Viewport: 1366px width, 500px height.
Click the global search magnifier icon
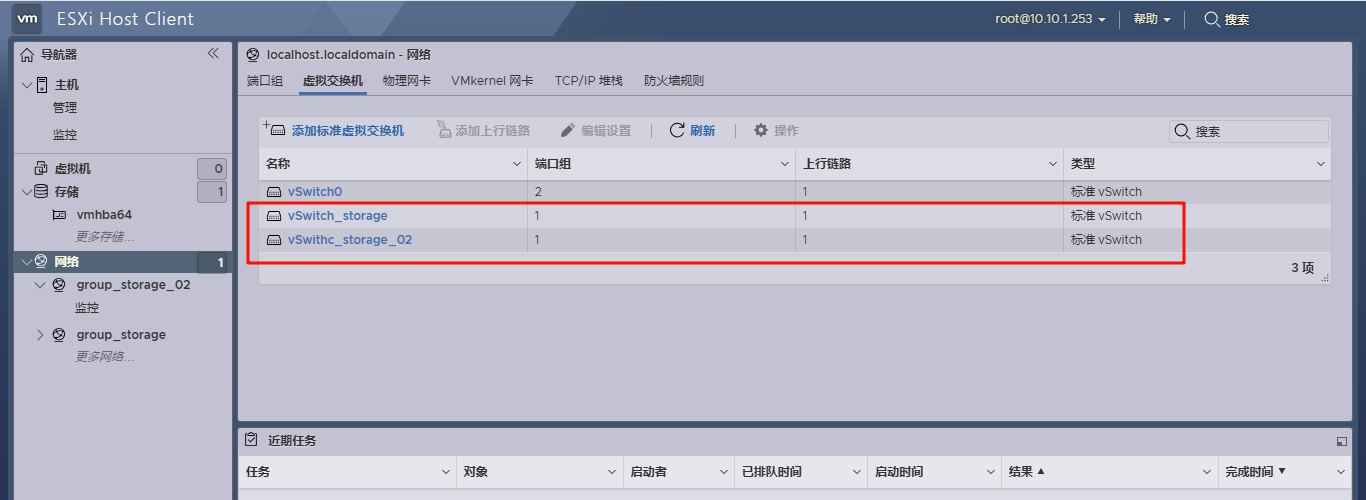tap(1211, 19)
